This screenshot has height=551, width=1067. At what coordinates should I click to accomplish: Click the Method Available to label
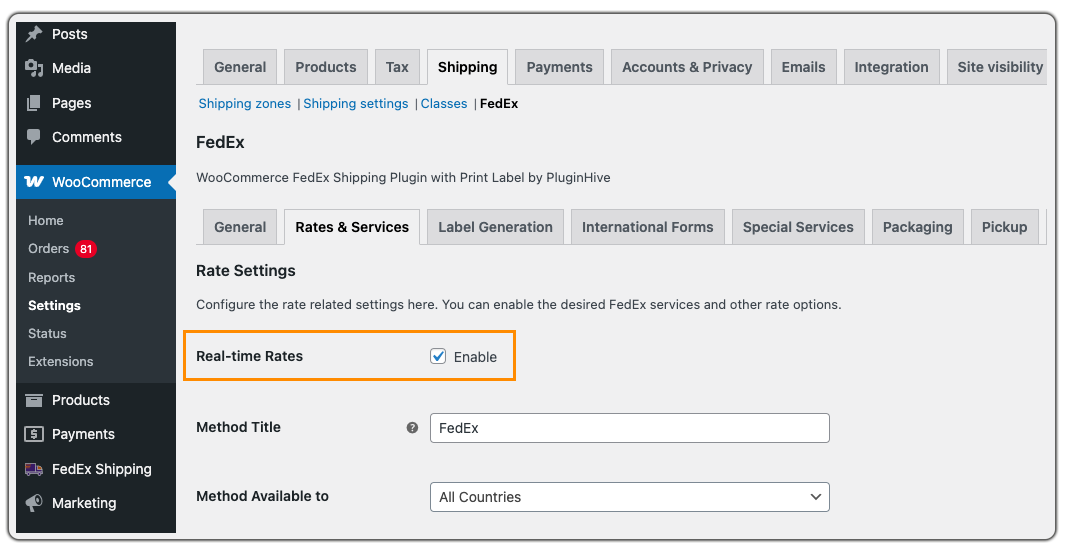point(262,497)
